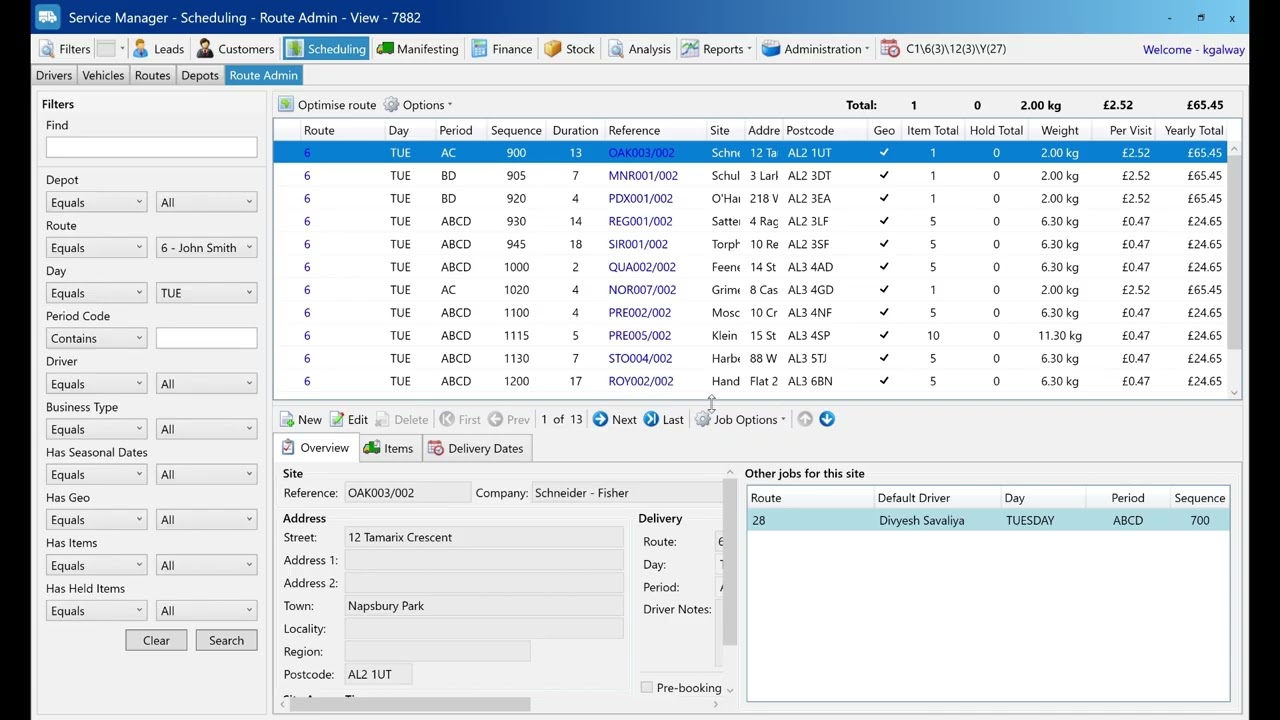Viewport: 1280px width, 720px height.
Task: Open the Driver value All dropdown
Action: coord(206,384)
